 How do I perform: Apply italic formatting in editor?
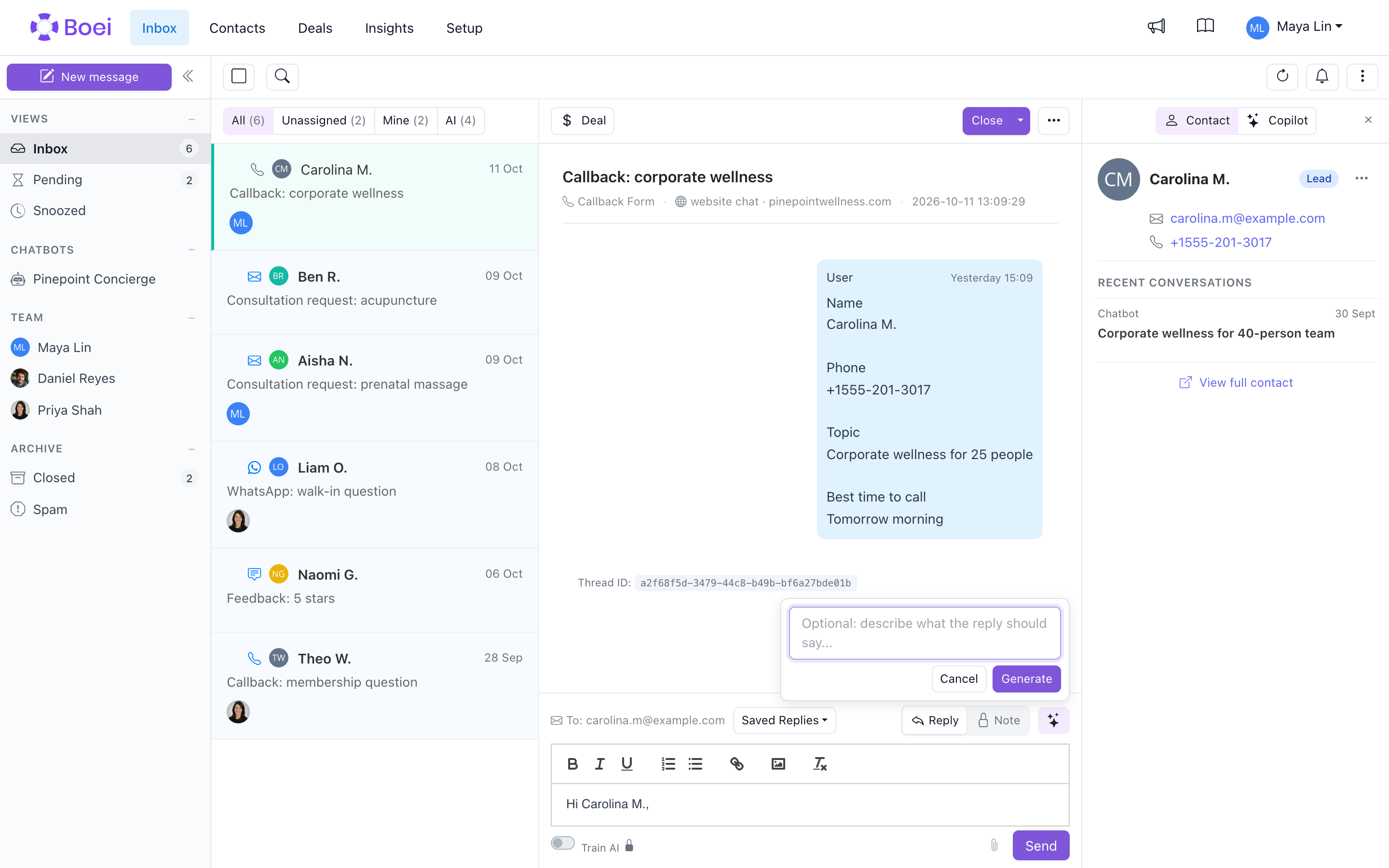tap(599, 763)
